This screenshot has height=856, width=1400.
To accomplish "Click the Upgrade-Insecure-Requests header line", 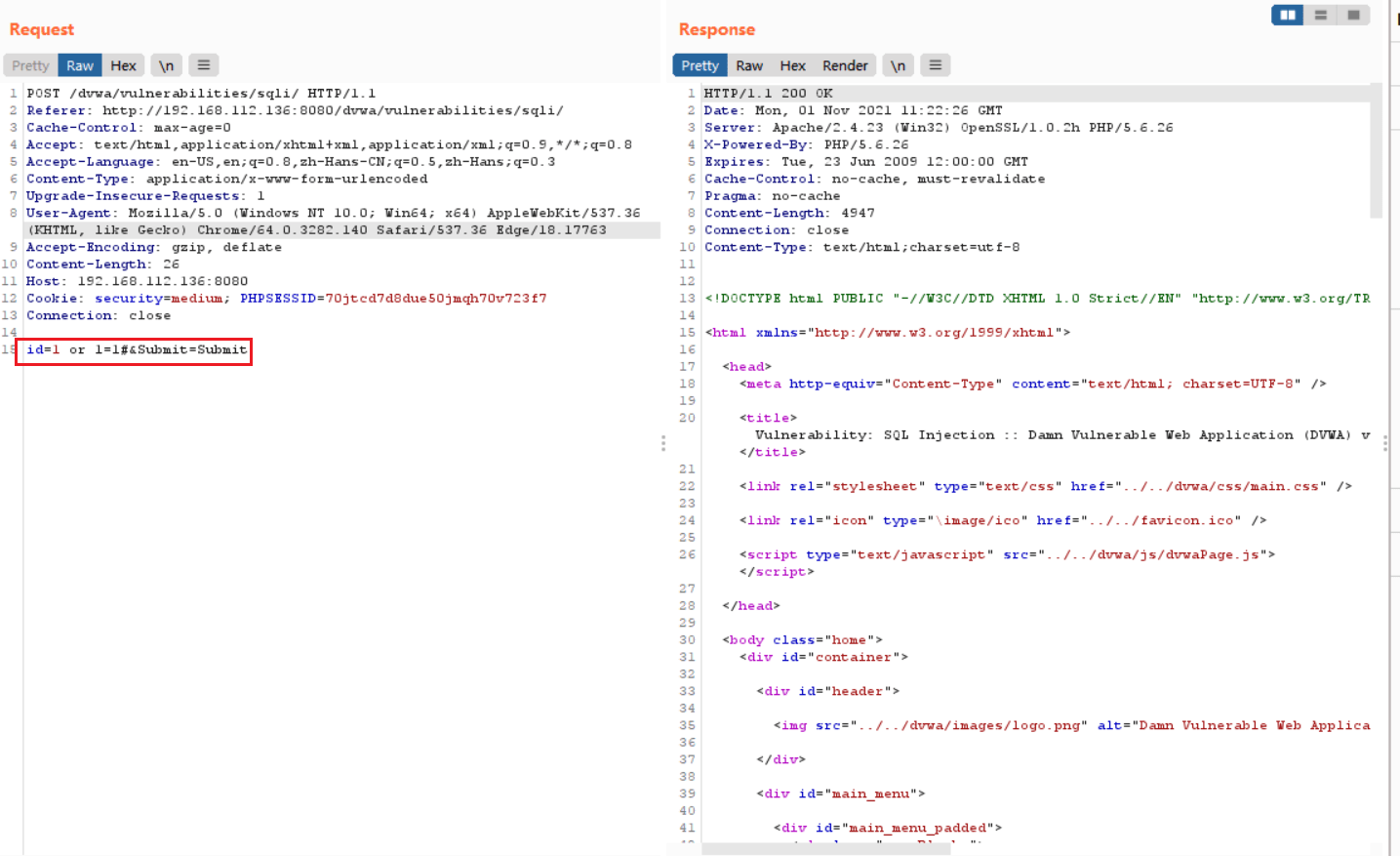I will click(145, 196).
